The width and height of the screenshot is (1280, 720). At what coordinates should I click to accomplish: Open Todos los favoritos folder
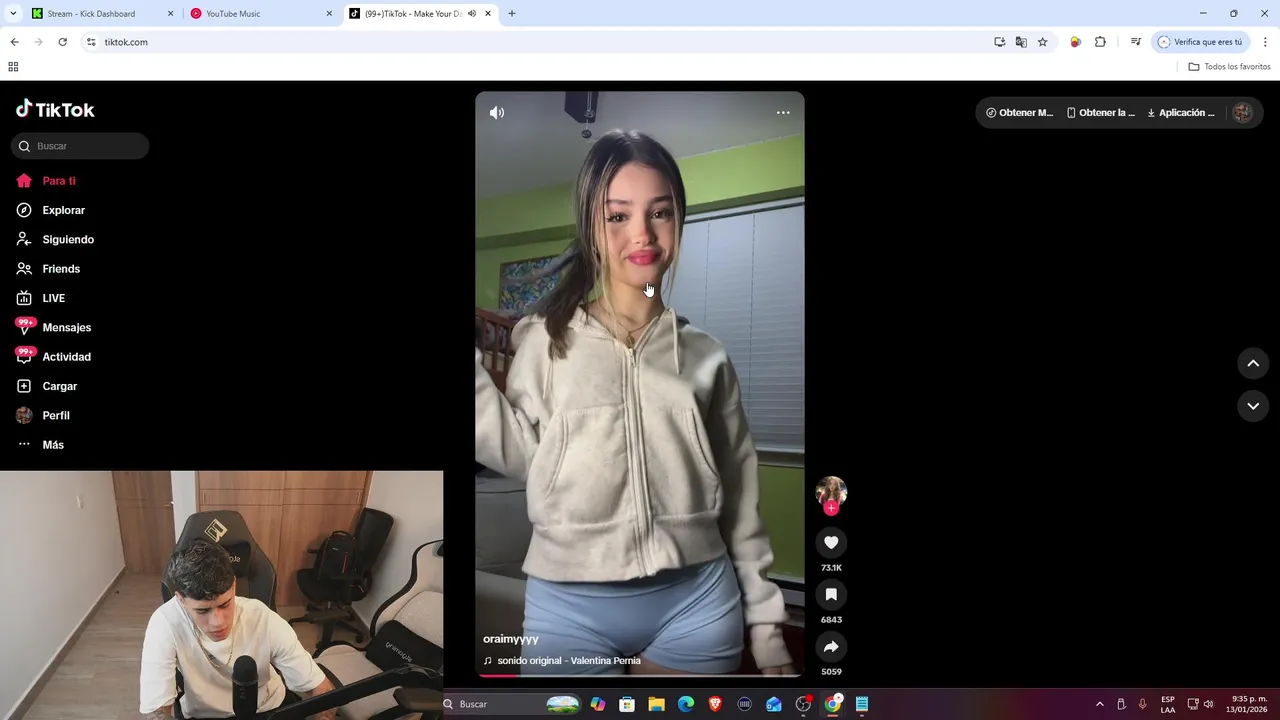1229,67
